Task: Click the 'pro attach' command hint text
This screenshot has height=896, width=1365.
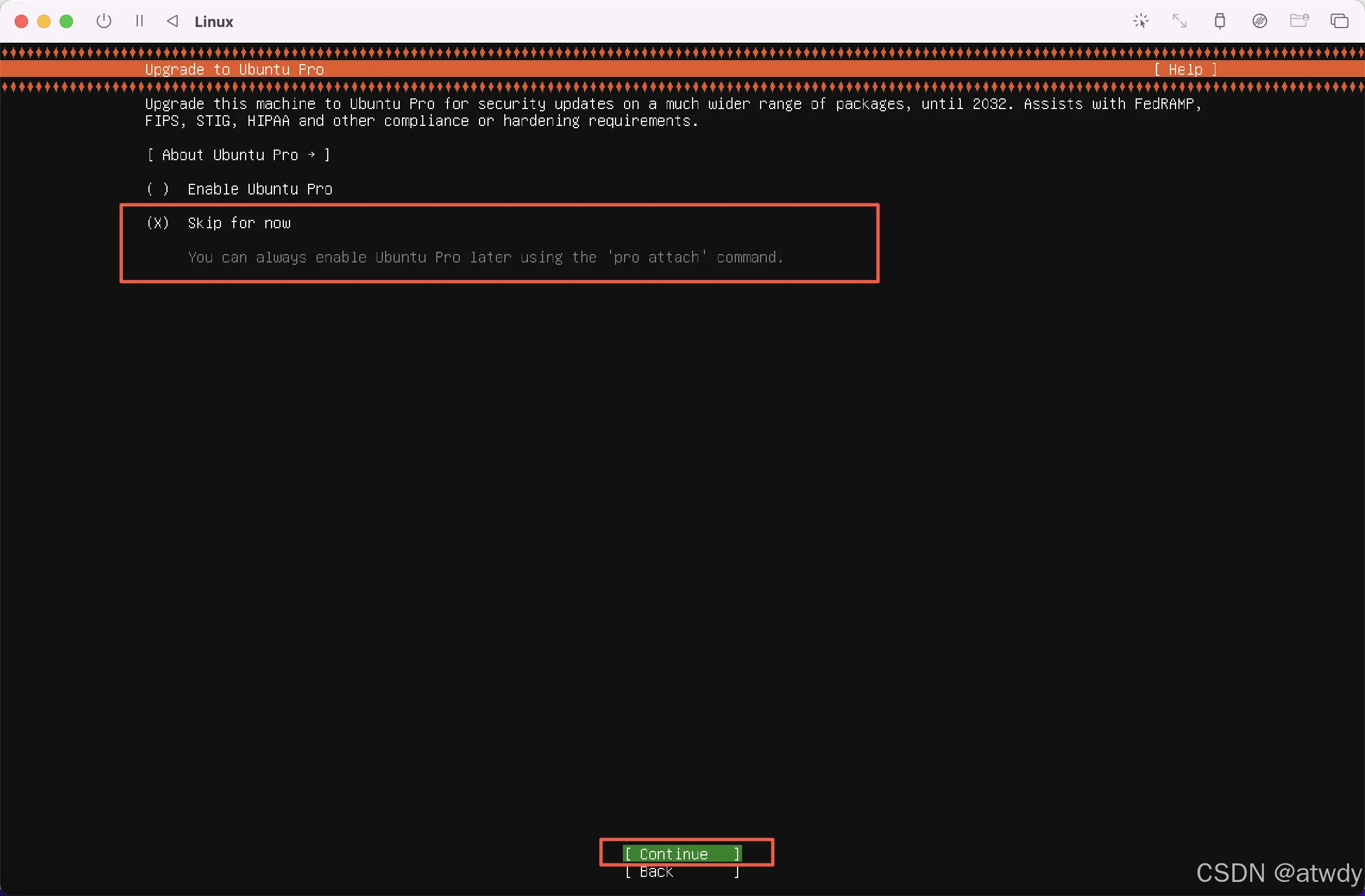Action: tap(485, 257)
